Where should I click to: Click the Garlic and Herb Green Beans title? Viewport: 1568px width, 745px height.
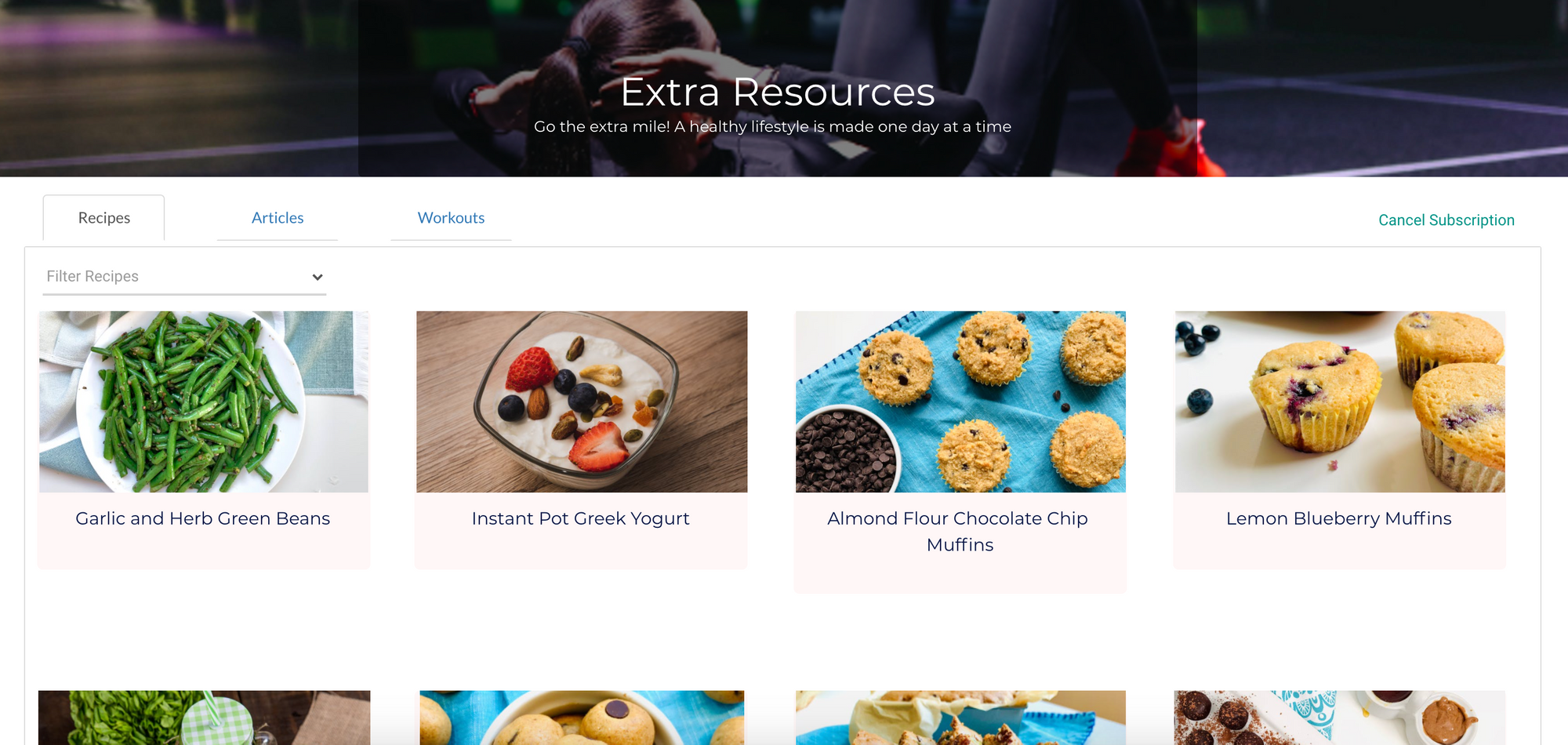[203, 518]
